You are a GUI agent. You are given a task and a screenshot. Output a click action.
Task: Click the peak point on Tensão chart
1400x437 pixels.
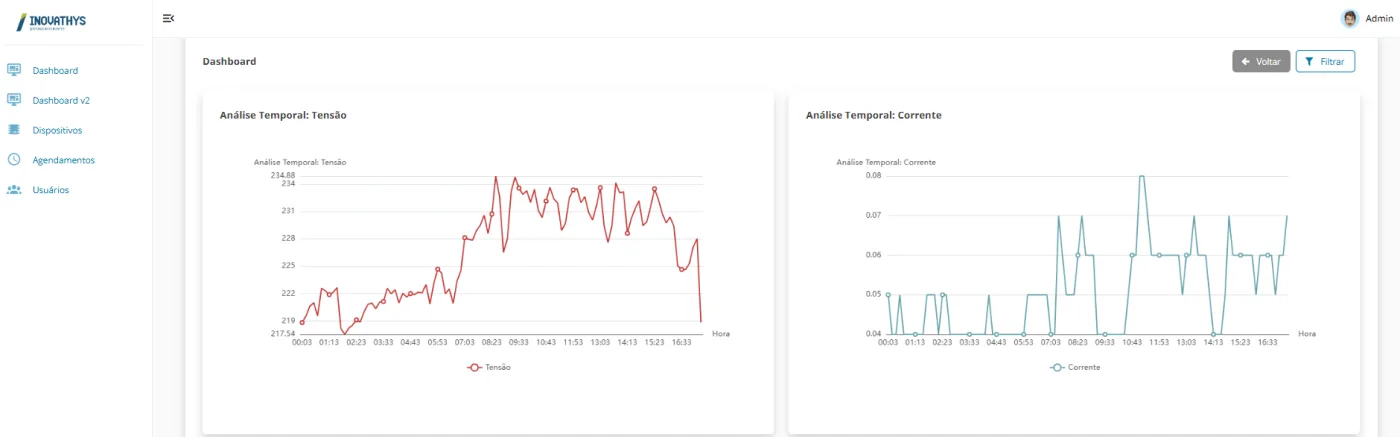[x=496, y=177]
